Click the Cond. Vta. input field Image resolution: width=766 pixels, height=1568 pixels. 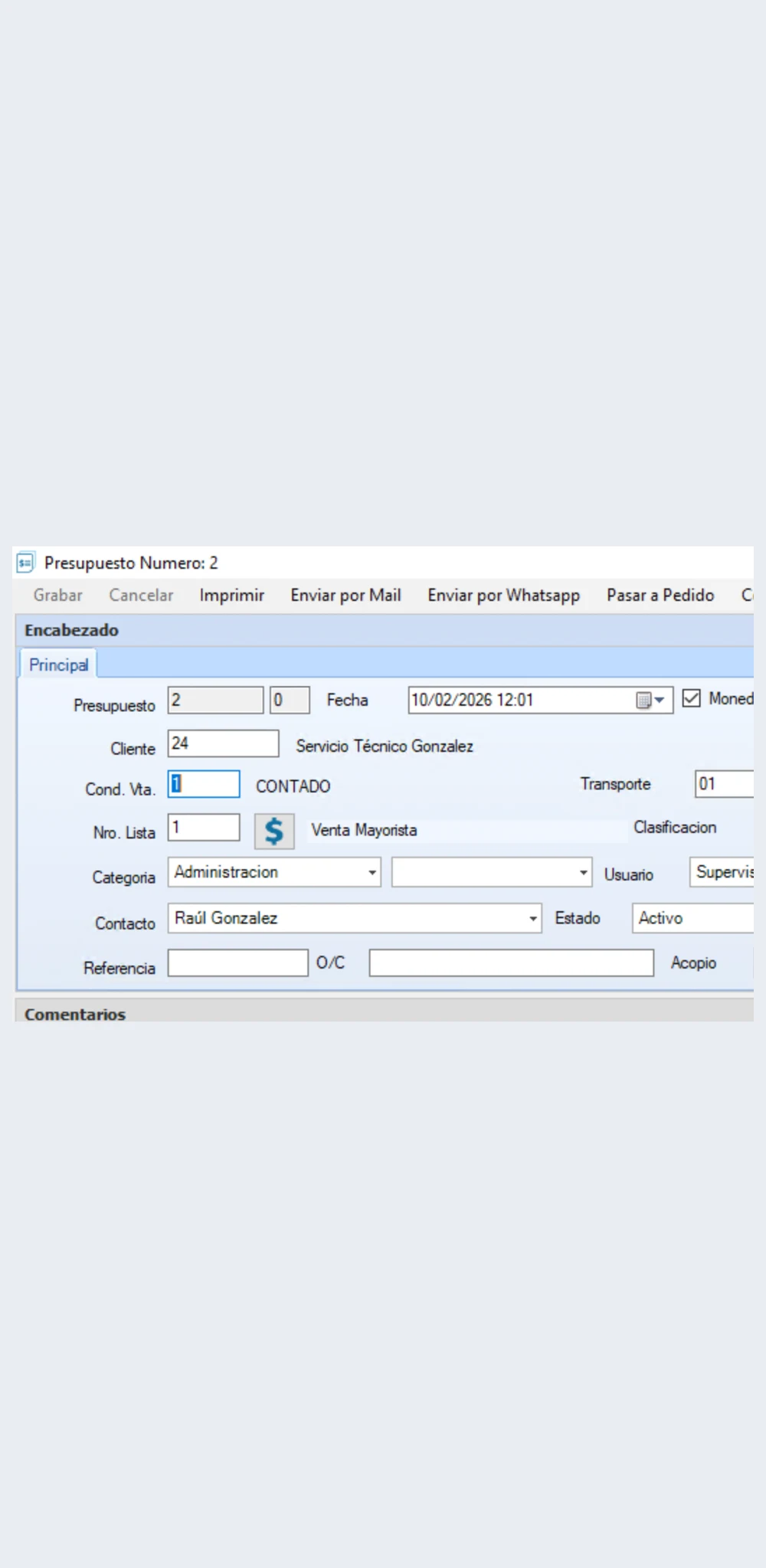pos(204,784)
